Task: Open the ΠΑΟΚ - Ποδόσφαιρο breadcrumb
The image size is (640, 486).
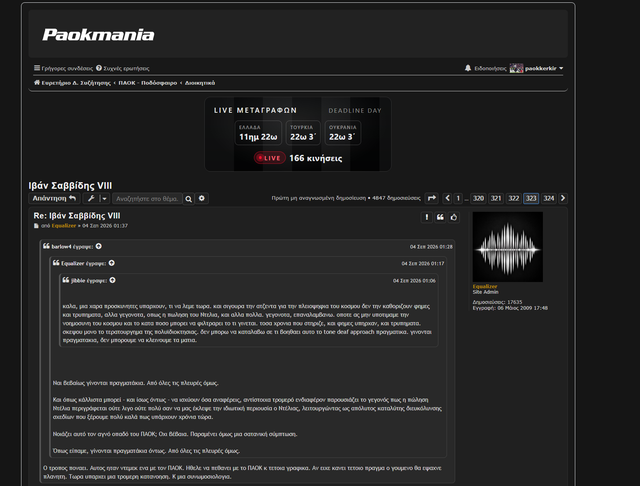Action: [x=148, y=83]
